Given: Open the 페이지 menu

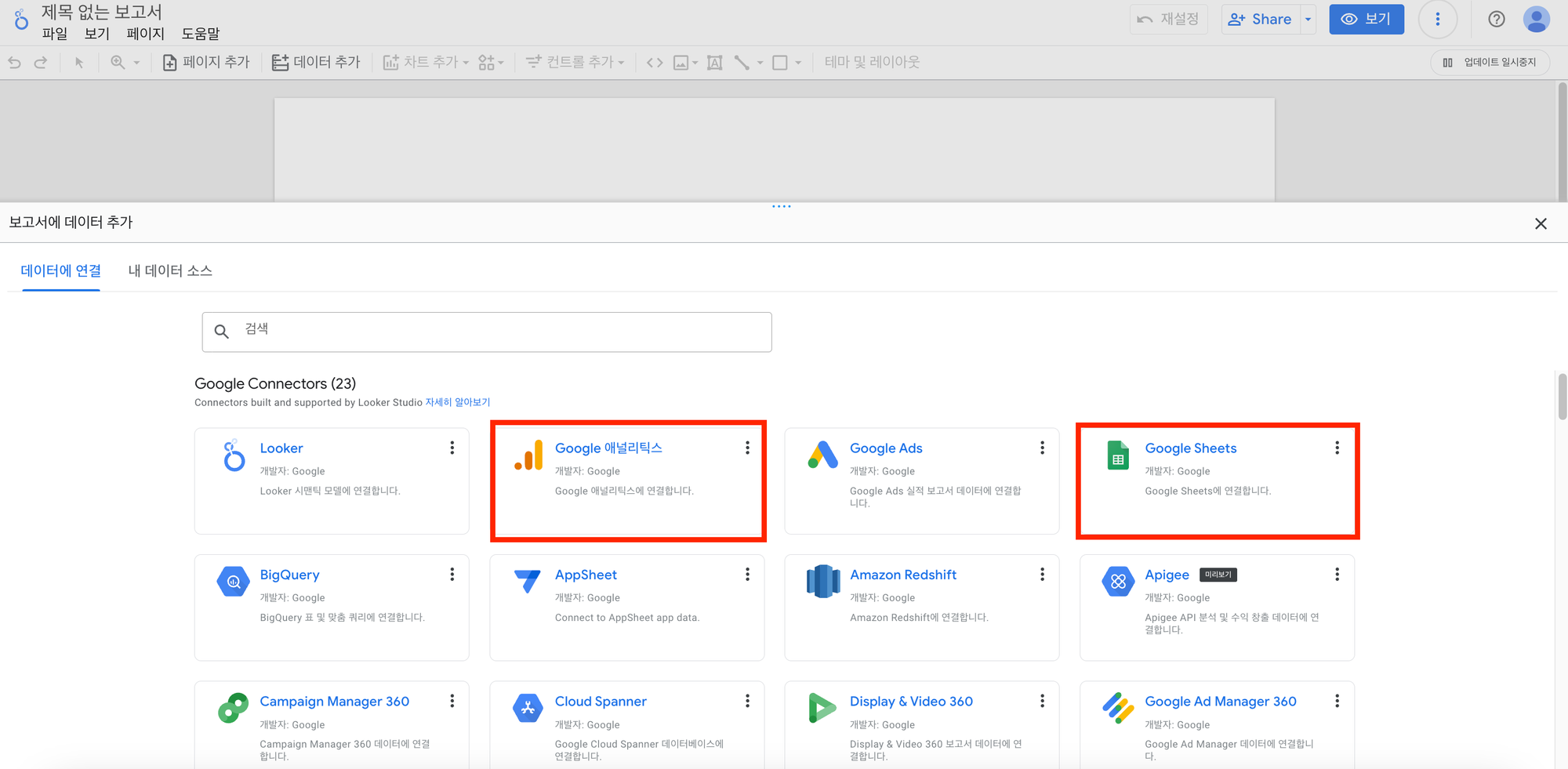Looking at the screenshot, I should 146,34.
